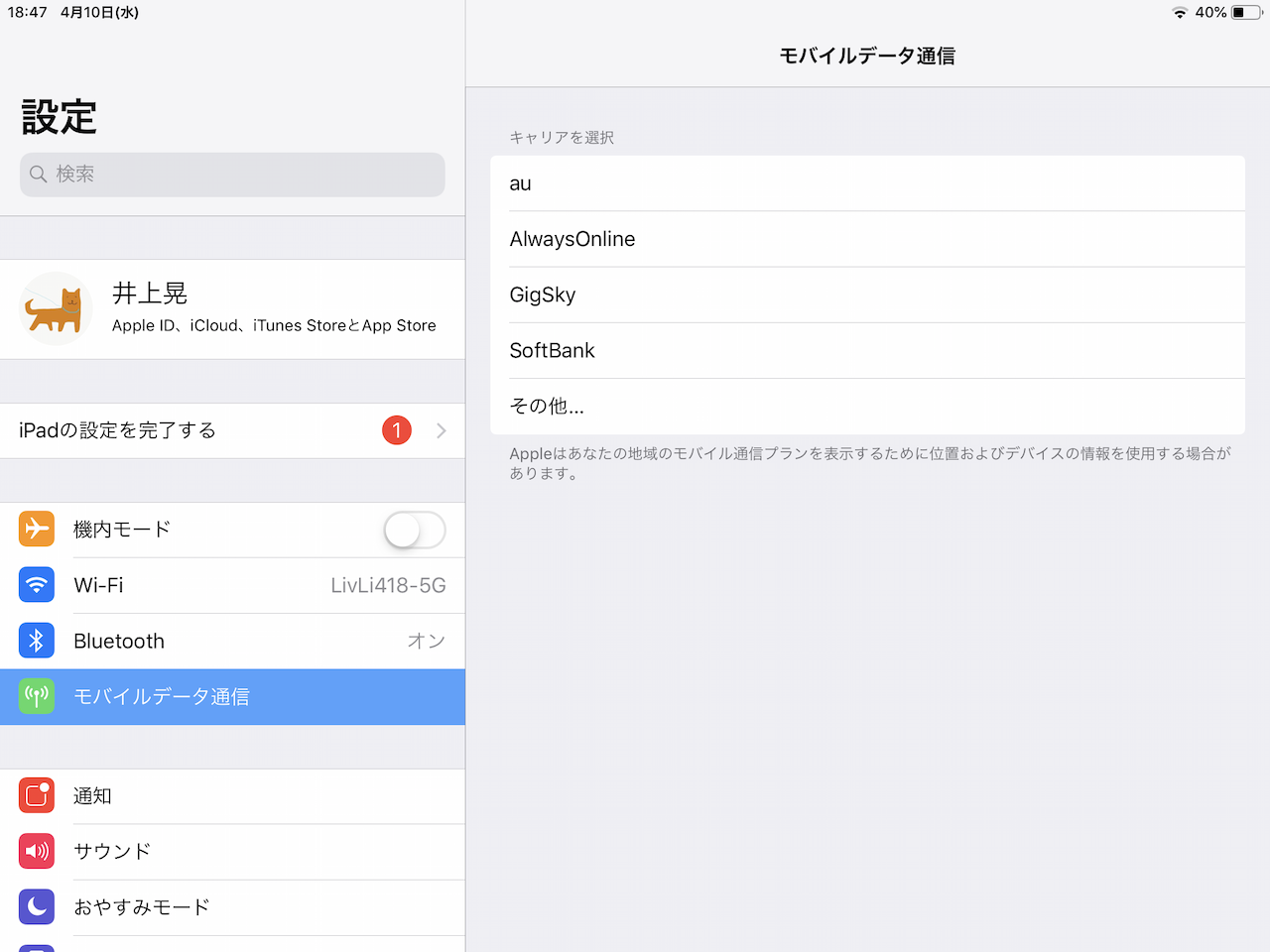Viewport: 1270px width, 952px height.
Task: Tap the magnifying glass search icon
Action: point(39,175)
